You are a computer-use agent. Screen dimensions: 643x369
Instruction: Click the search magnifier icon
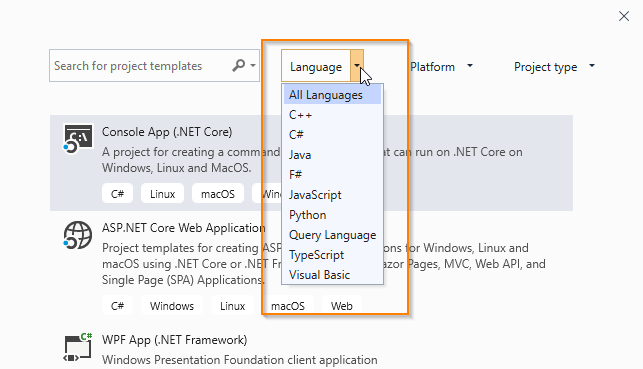(238, 66)
